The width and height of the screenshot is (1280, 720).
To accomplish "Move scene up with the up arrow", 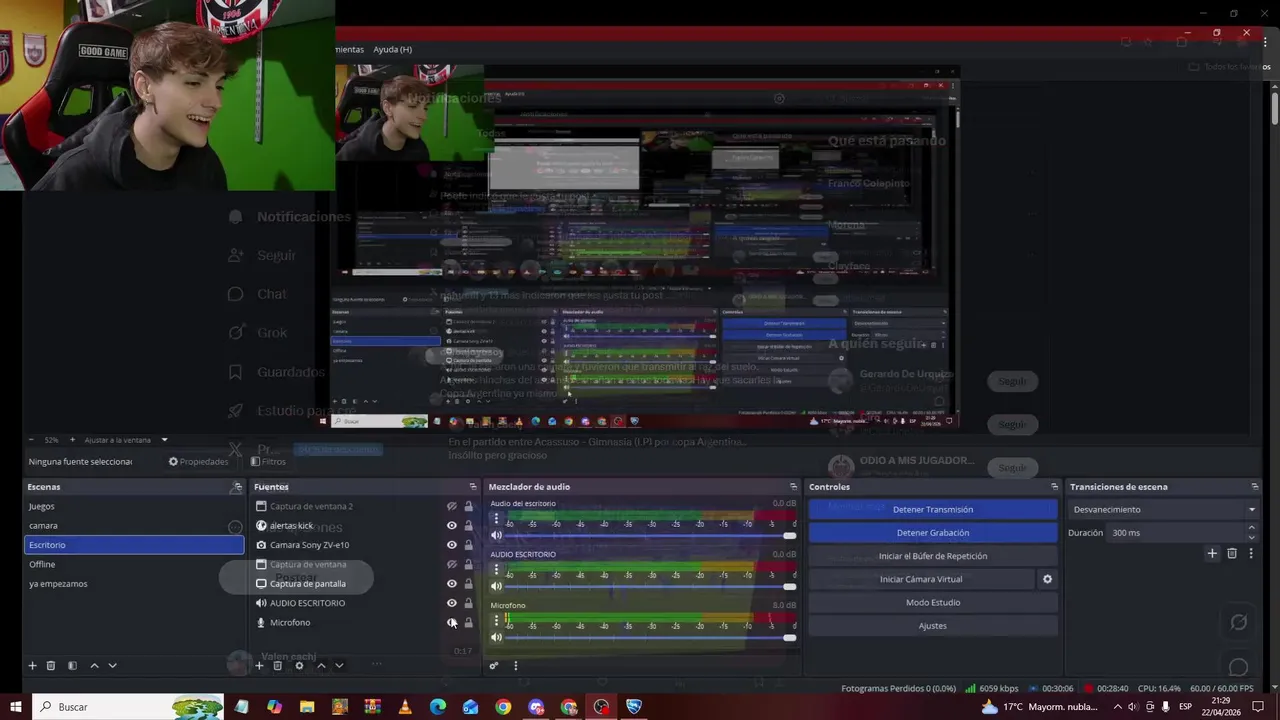I will pyautogui.click(x=95, y=666).
